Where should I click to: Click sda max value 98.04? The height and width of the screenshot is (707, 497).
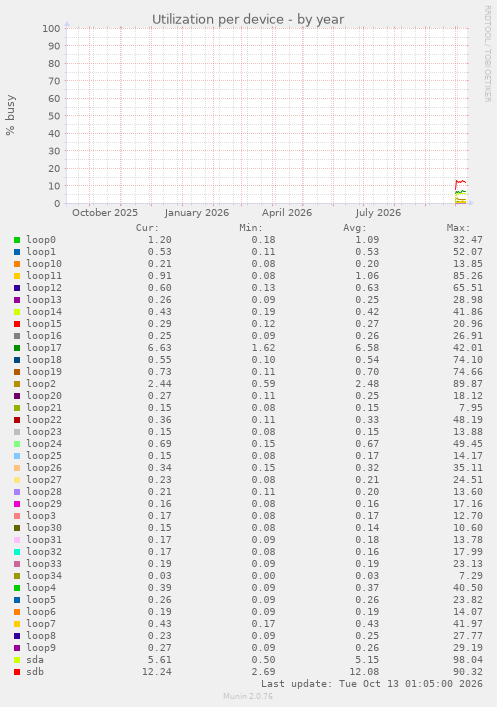pyautogui.click(x=468, y=660)
